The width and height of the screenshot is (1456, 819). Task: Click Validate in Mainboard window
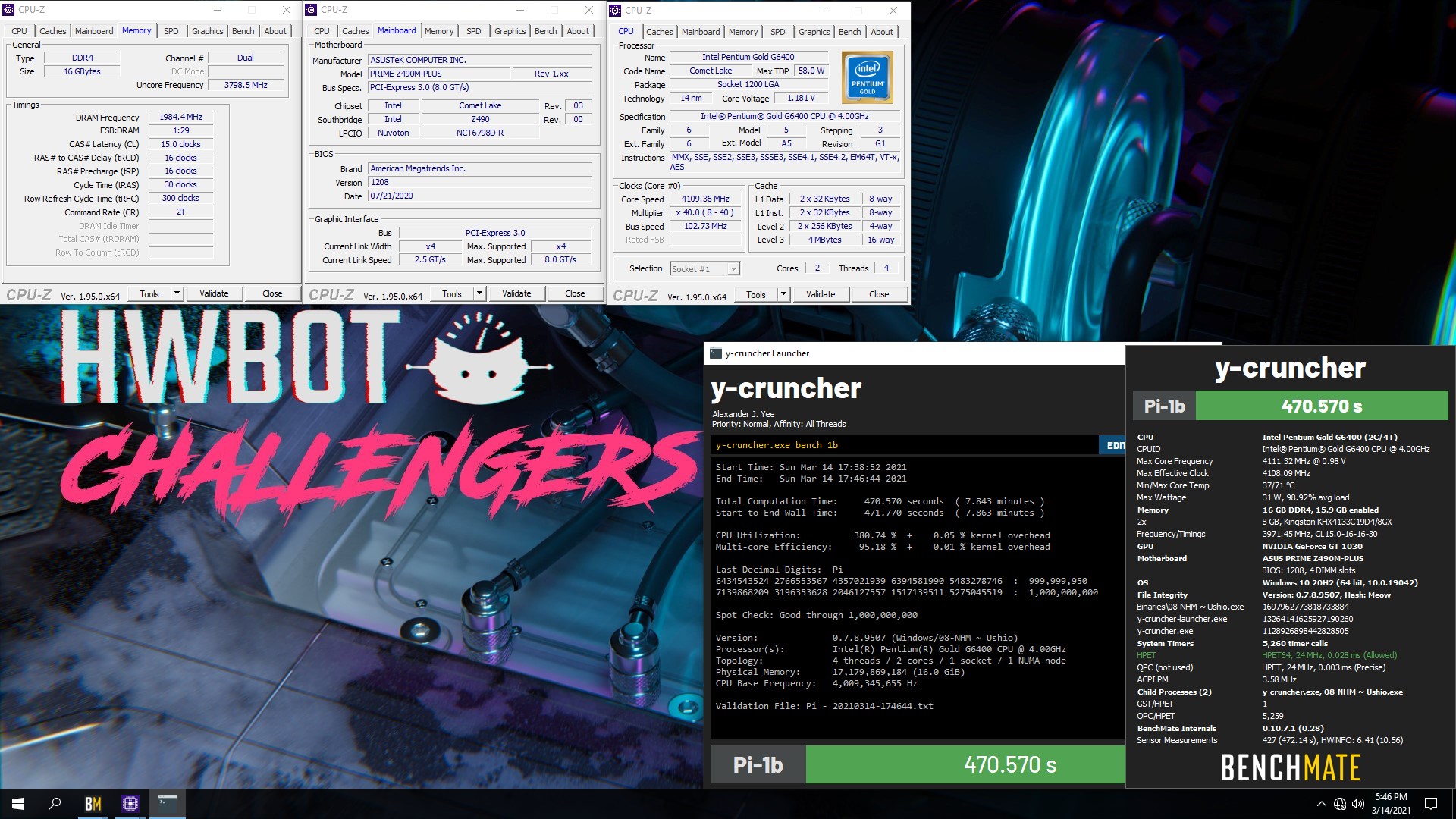(516, 293)
